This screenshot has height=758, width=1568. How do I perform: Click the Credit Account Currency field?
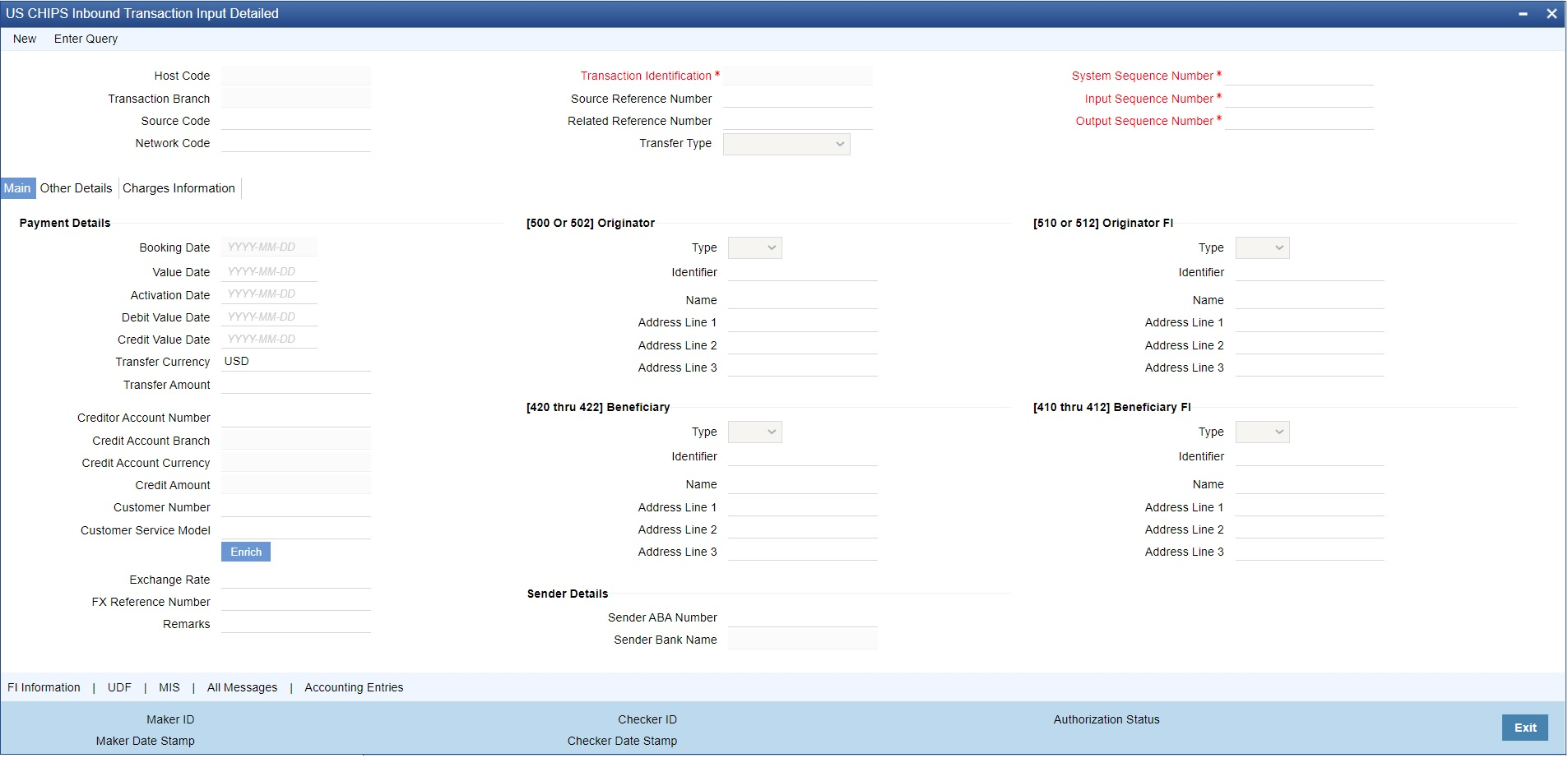pyautogui.click(x=296, y=463)
